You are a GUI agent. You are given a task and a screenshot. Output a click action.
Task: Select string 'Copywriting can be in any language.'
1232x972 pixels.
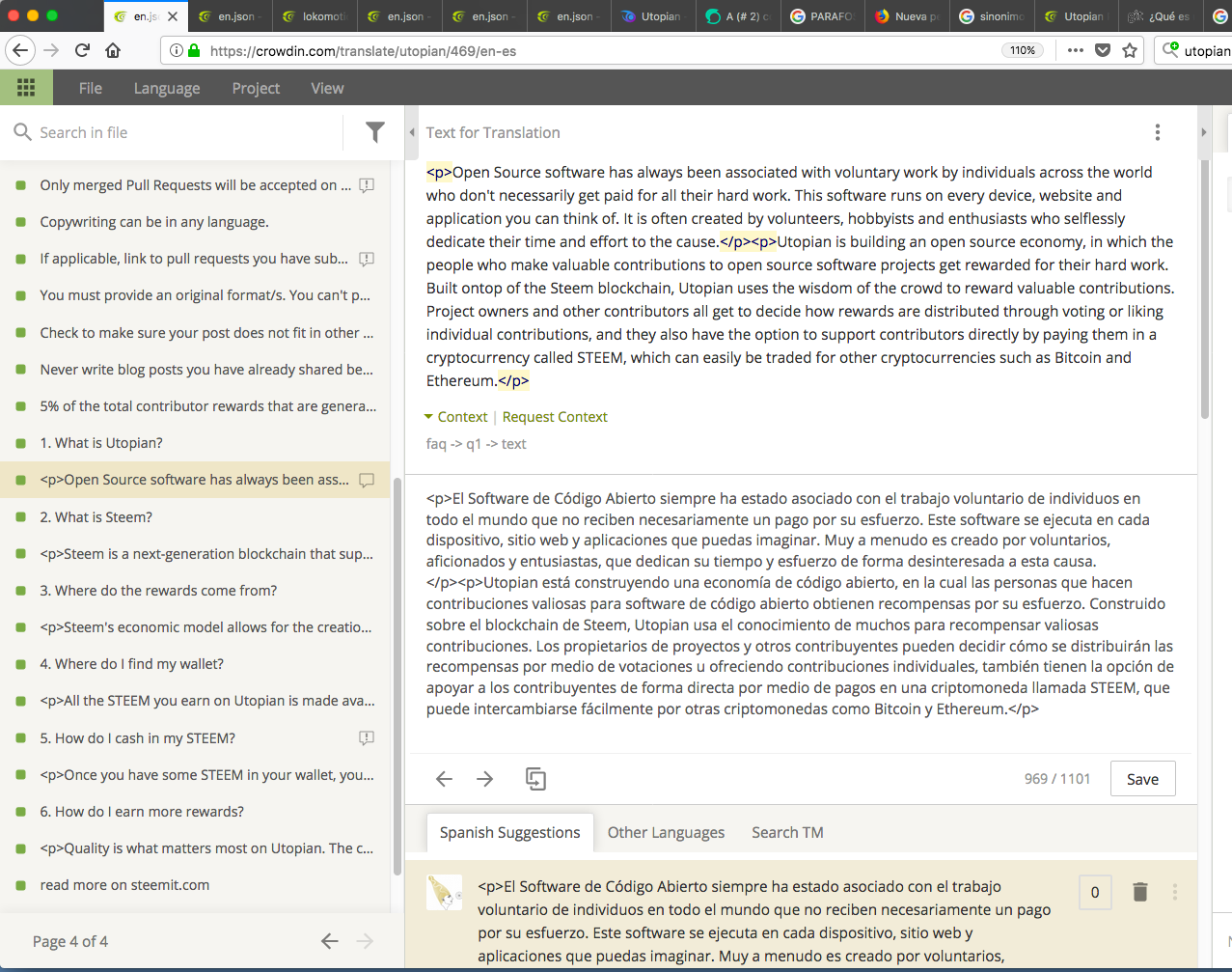195,222
